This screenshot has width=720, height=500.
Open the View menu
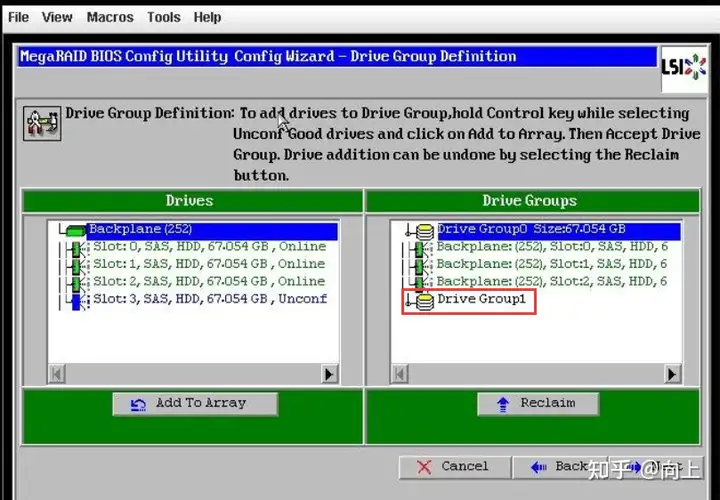[x=57, y=17]
